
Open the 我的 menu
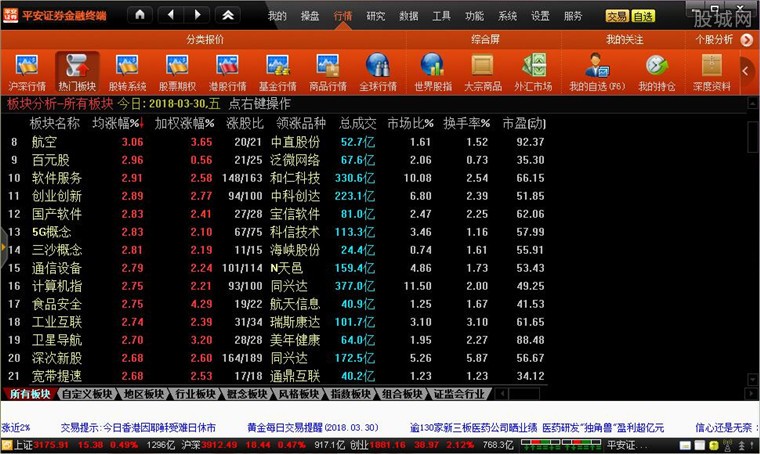[277, 16]
